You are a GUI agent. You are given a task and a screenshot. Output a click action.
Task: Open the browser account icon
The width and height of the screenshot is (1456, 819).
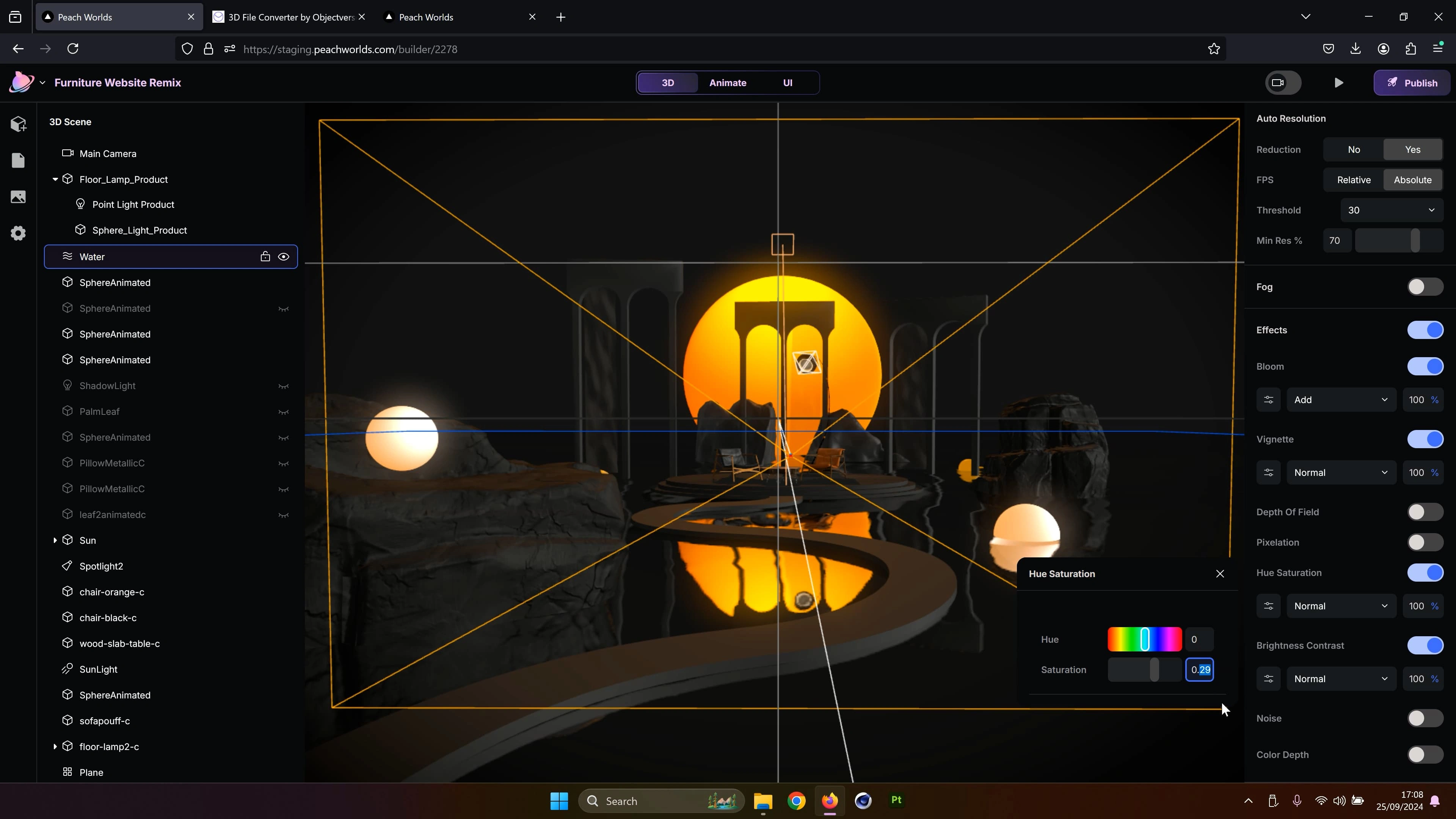pos(1383,49)
